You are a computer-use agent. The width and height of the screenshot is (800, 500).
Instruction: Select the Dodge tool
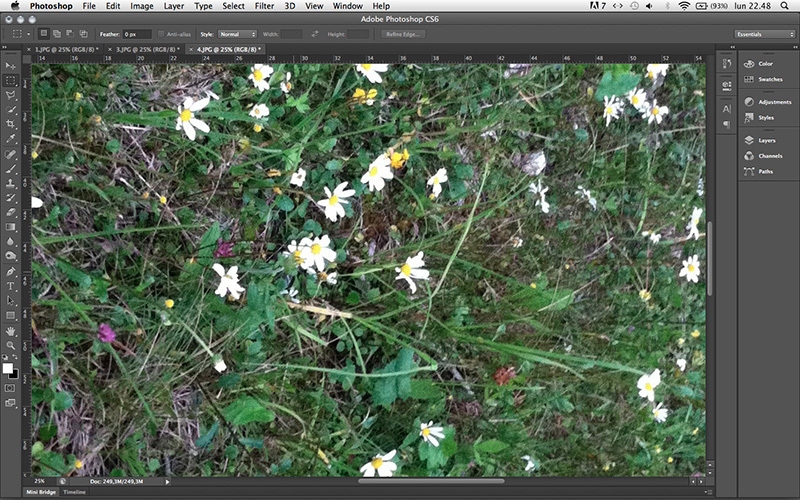click(10, 256)
